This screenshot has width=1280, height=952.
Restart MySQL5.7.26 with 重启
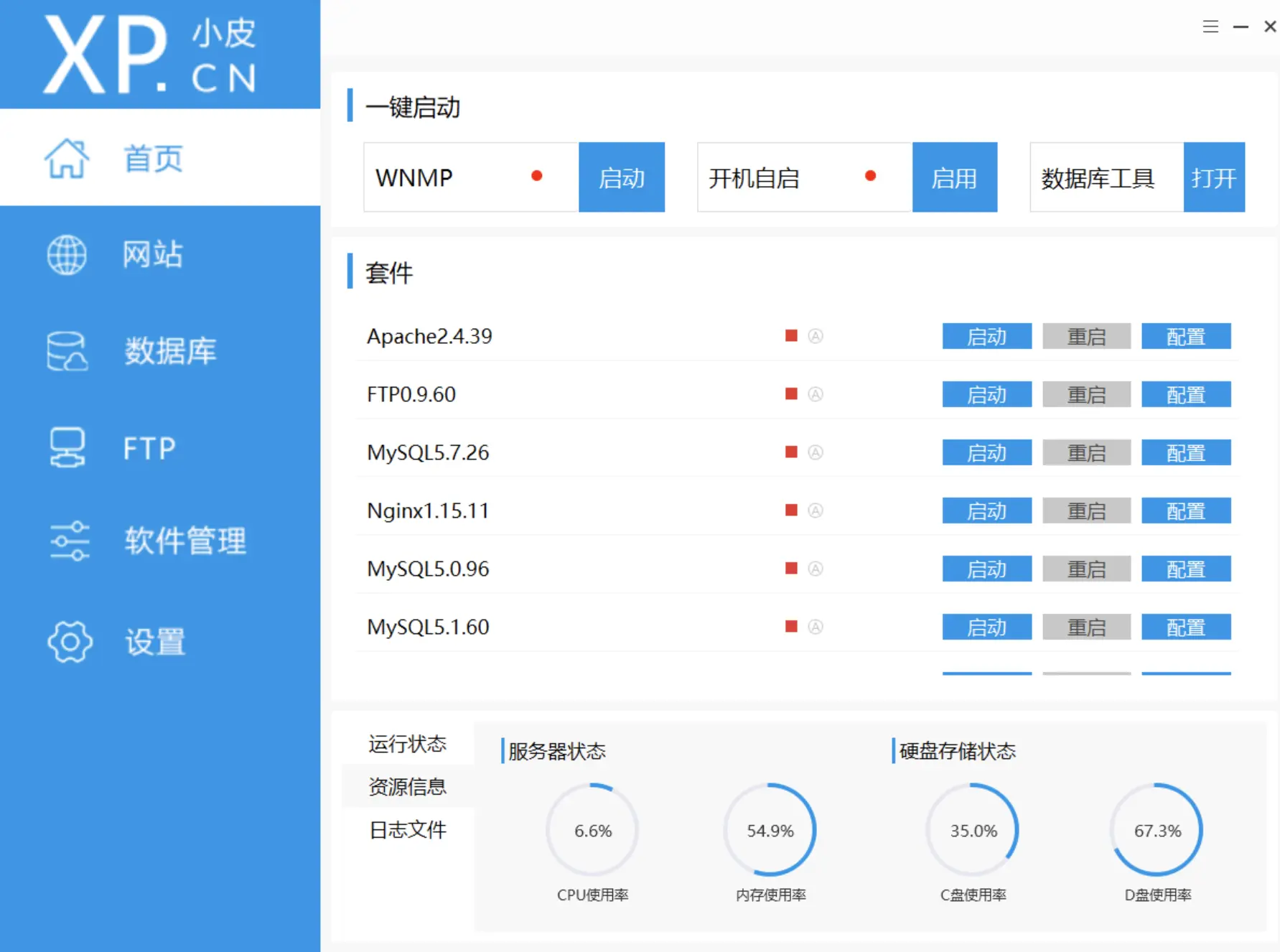[x=1087, y=452]
